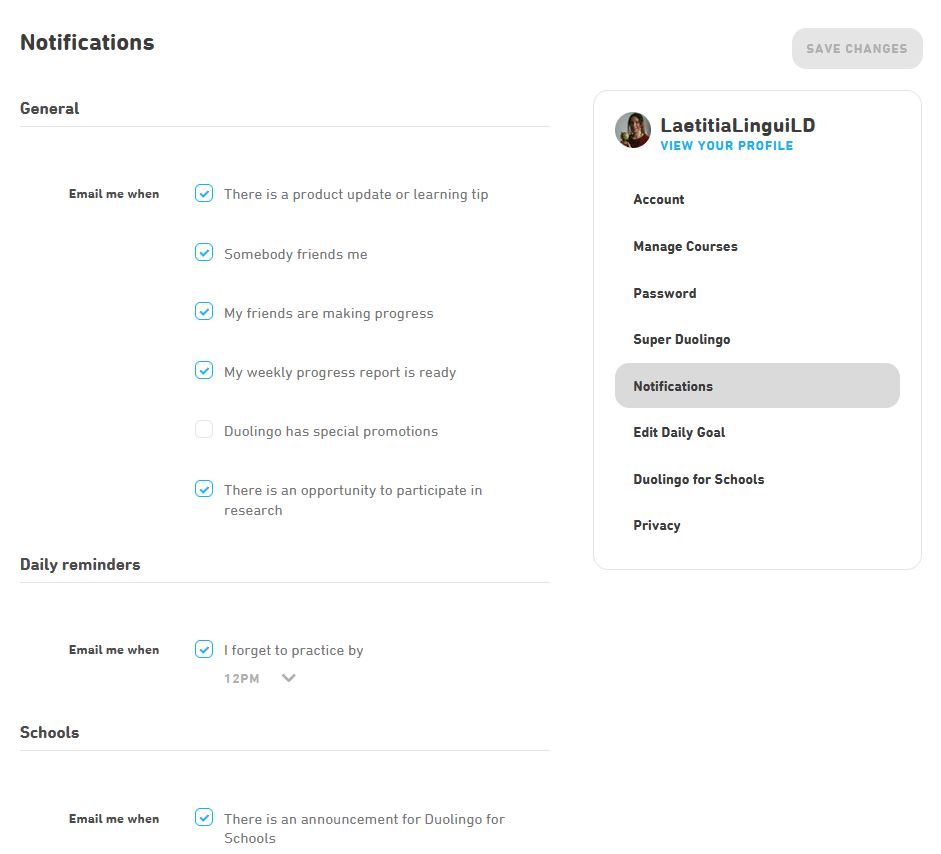The width and height of the screenshot is (941, 854).
Task: Open the 12PM reminder time dropdown
Action: 242,679
